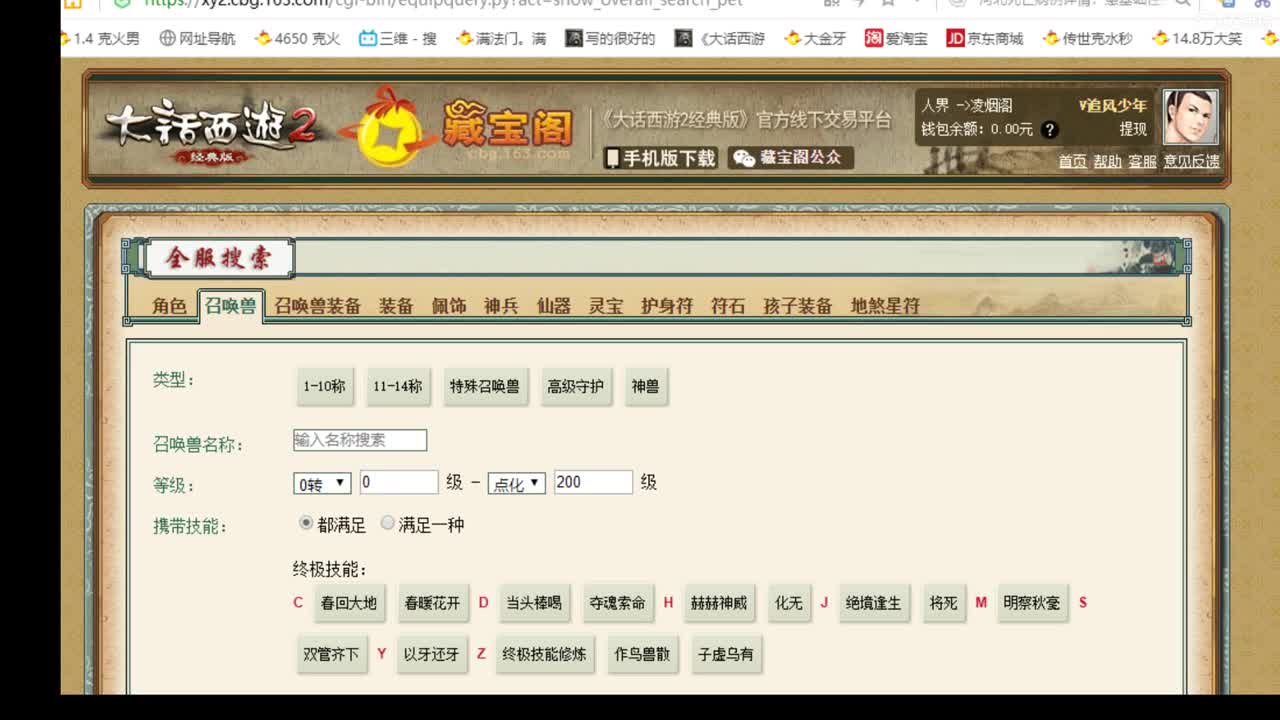This screenshot has width=1280, height=720.
Task: Select the 春暖花开 skill
Action: (433, 603)
